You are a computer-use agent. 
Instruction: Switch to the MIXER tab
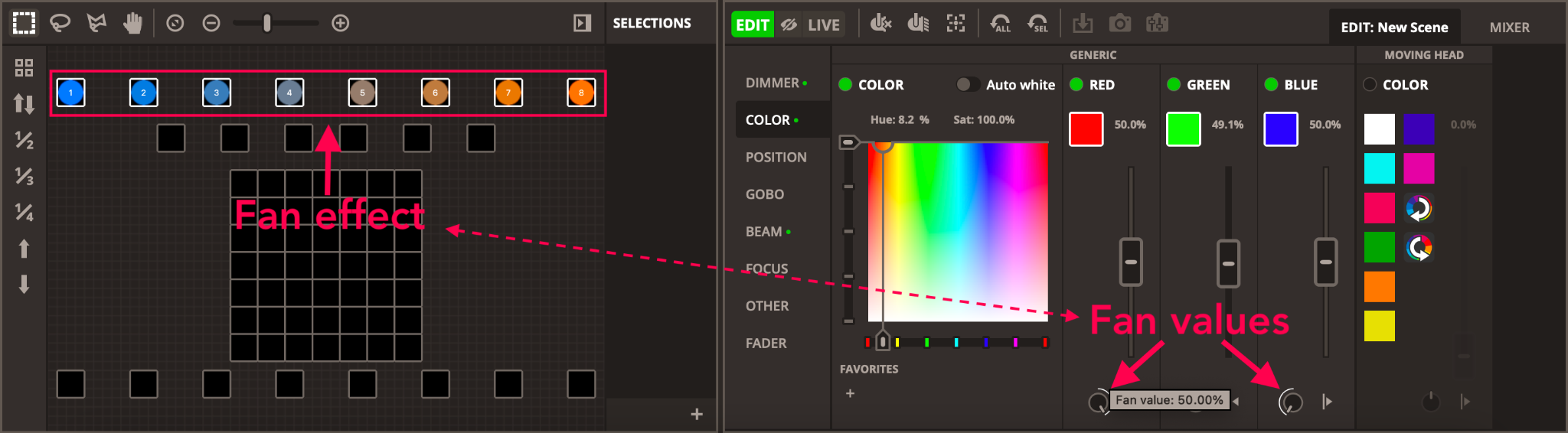point(1509,28)
